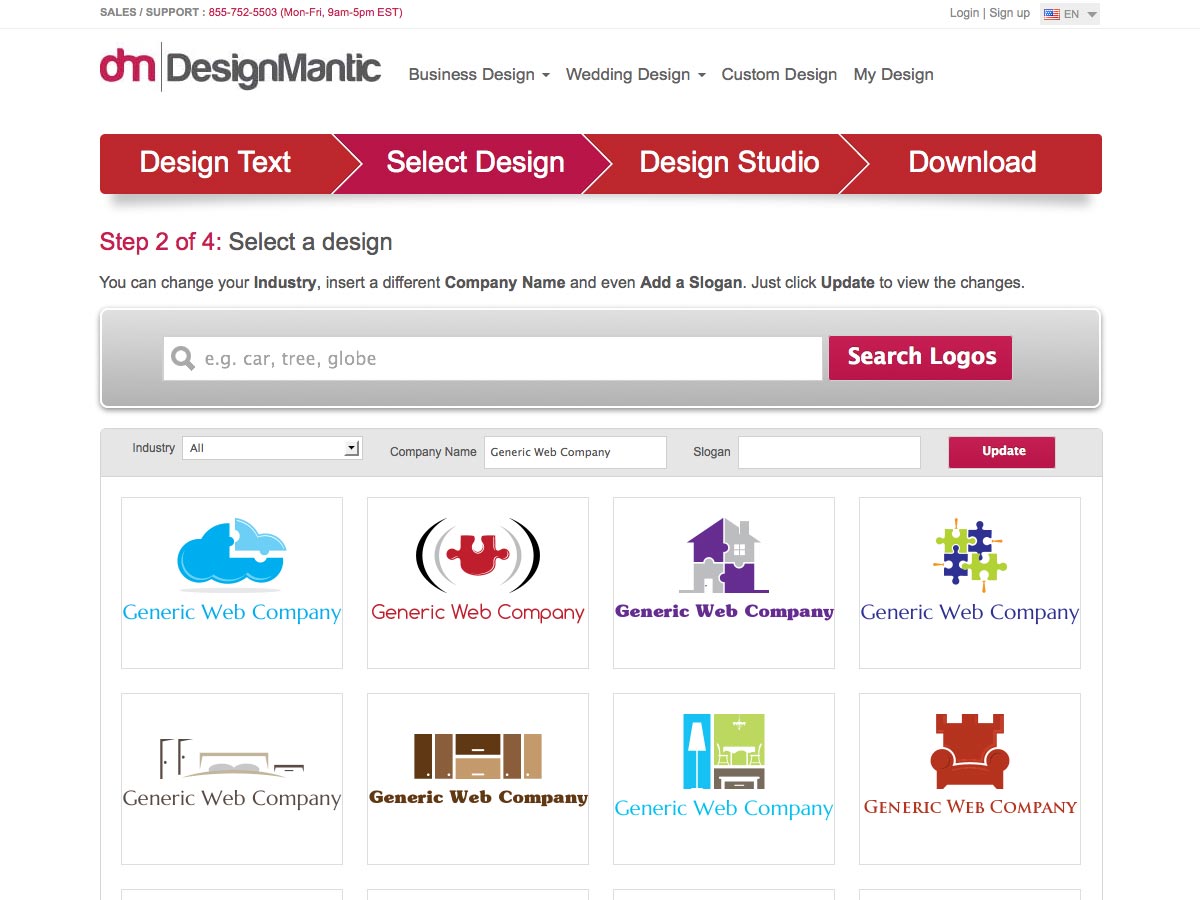Click the magnifying glass icon in the search bar
The image size is (1200, 900).
pos(182,357)
